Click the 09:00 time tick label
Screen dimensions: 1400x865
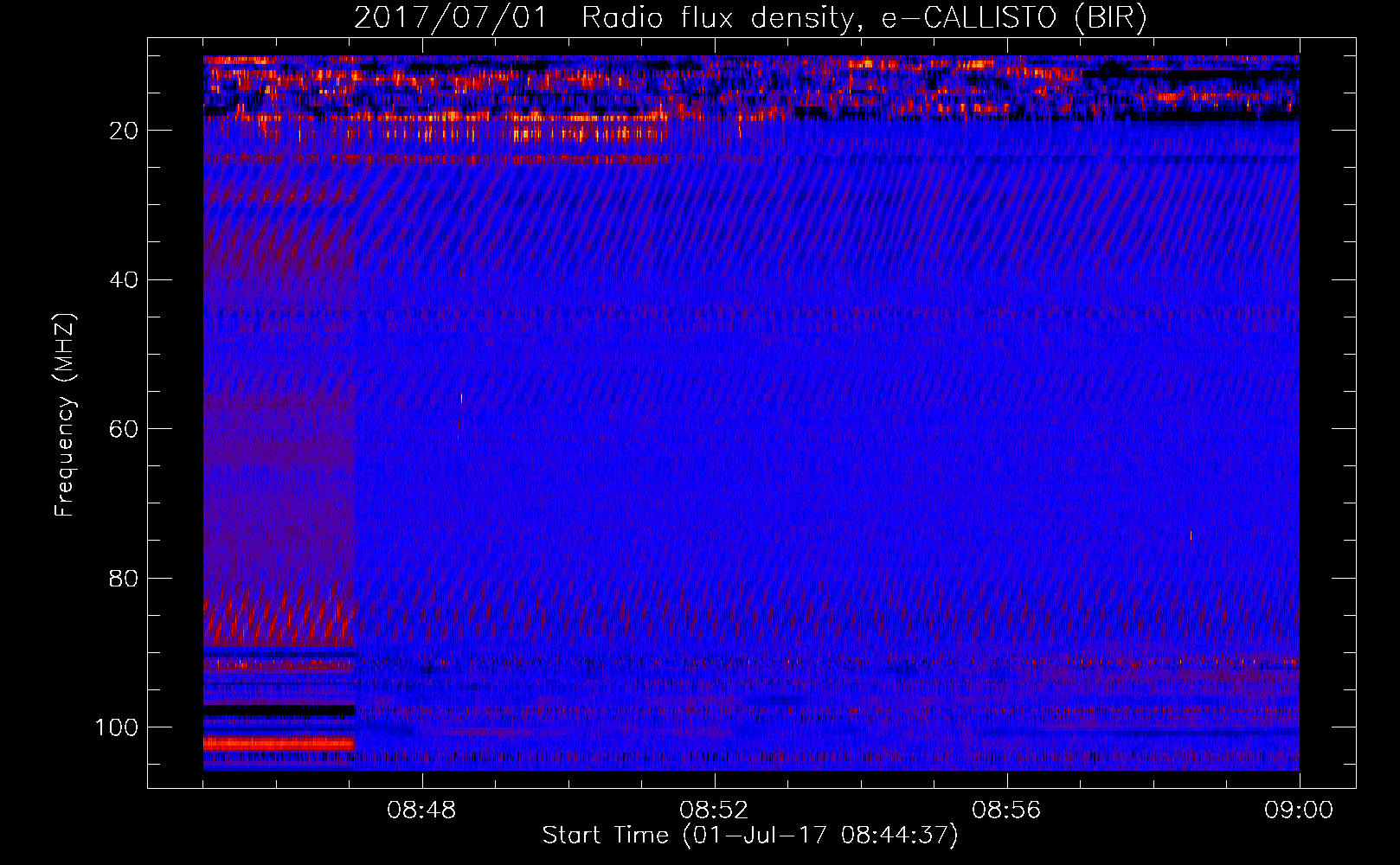pyautogui.click(x=1299, y=811)
